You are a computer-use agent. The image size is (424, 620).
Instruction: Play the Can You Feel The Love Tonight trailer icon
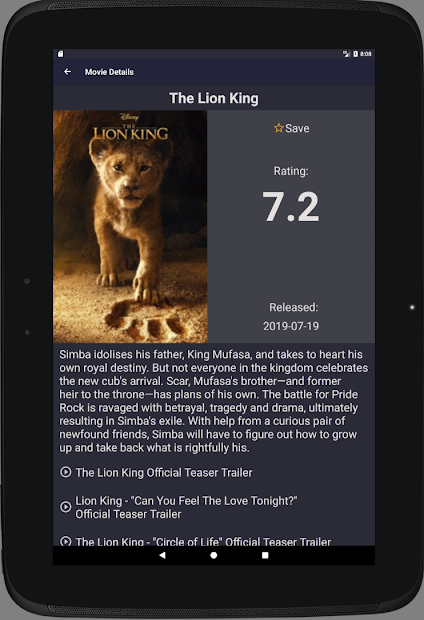(66, 507)
